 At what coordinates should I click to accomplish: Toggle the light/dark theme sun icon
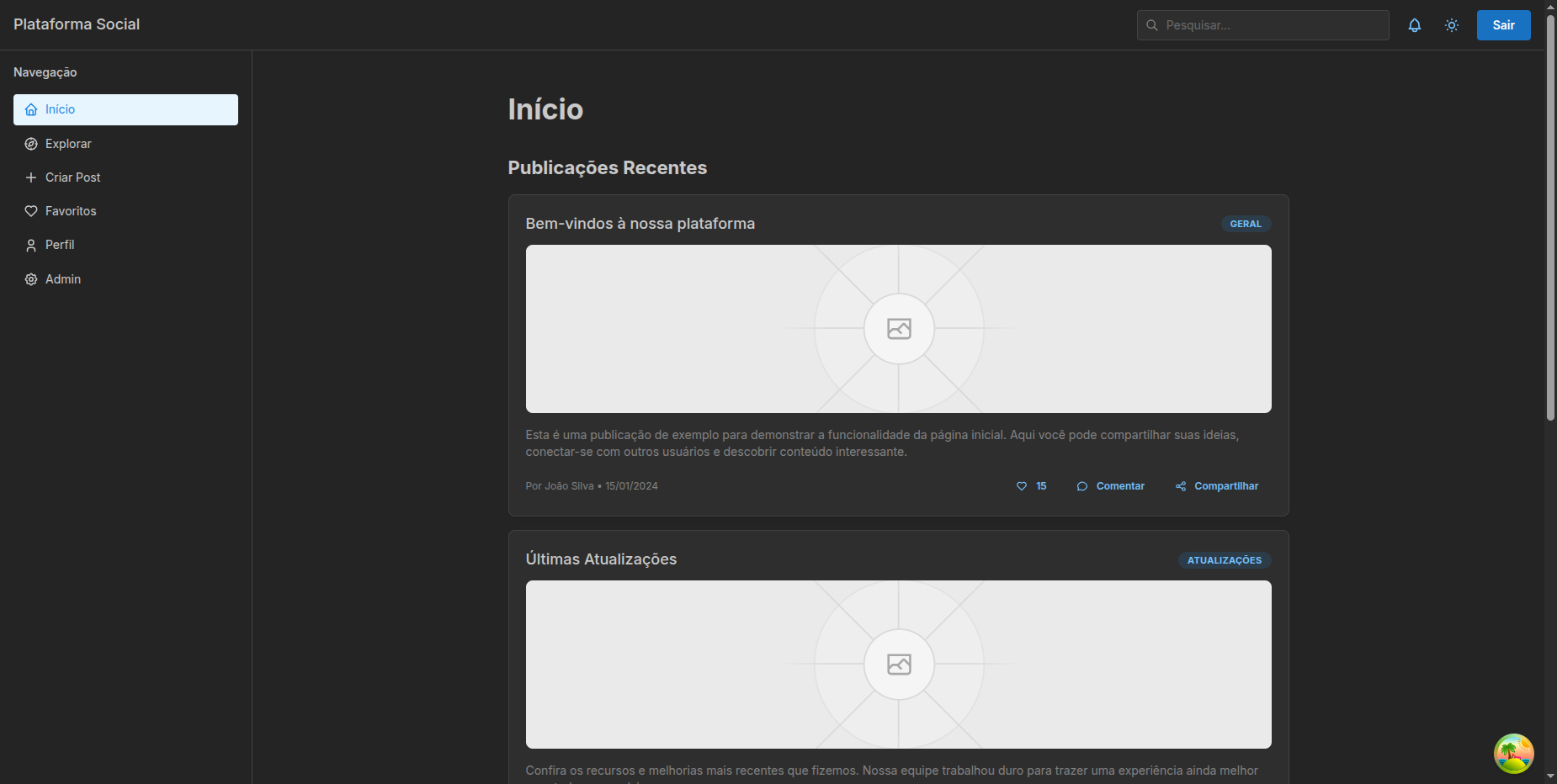(1451, 25)
